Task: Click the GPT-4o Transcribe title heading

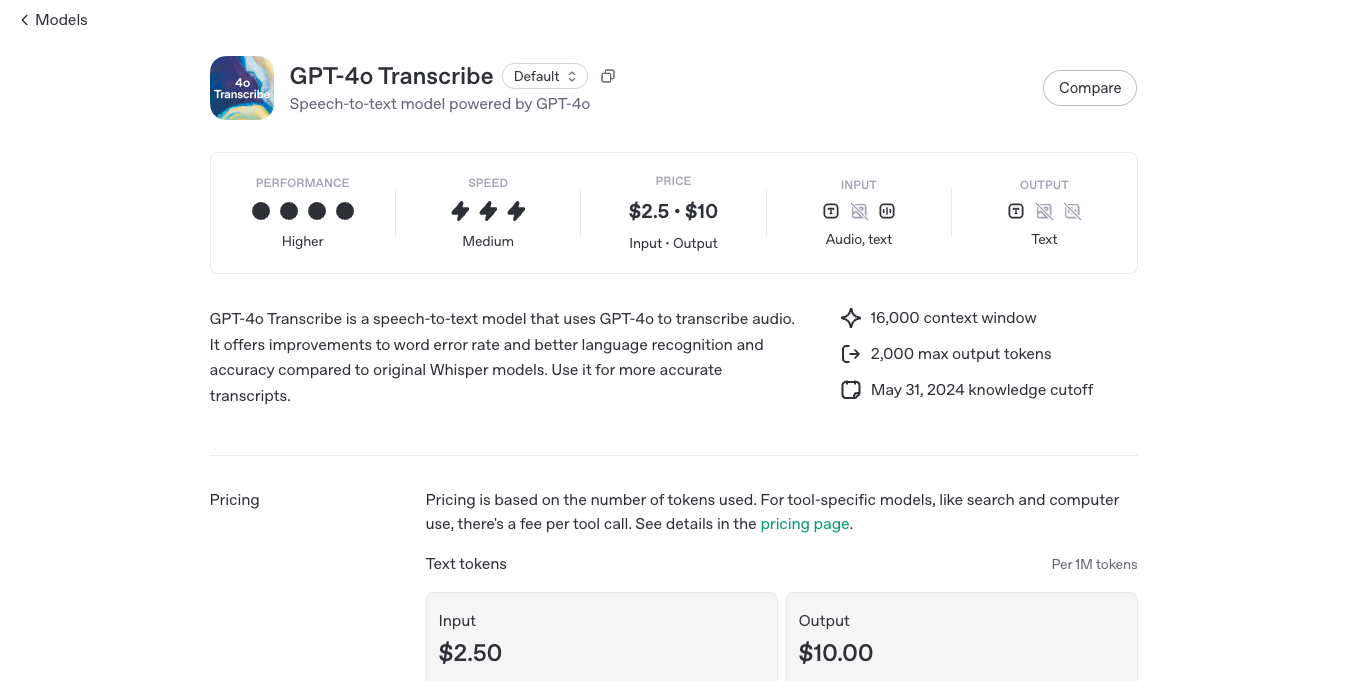Action: tap(391, 76)
